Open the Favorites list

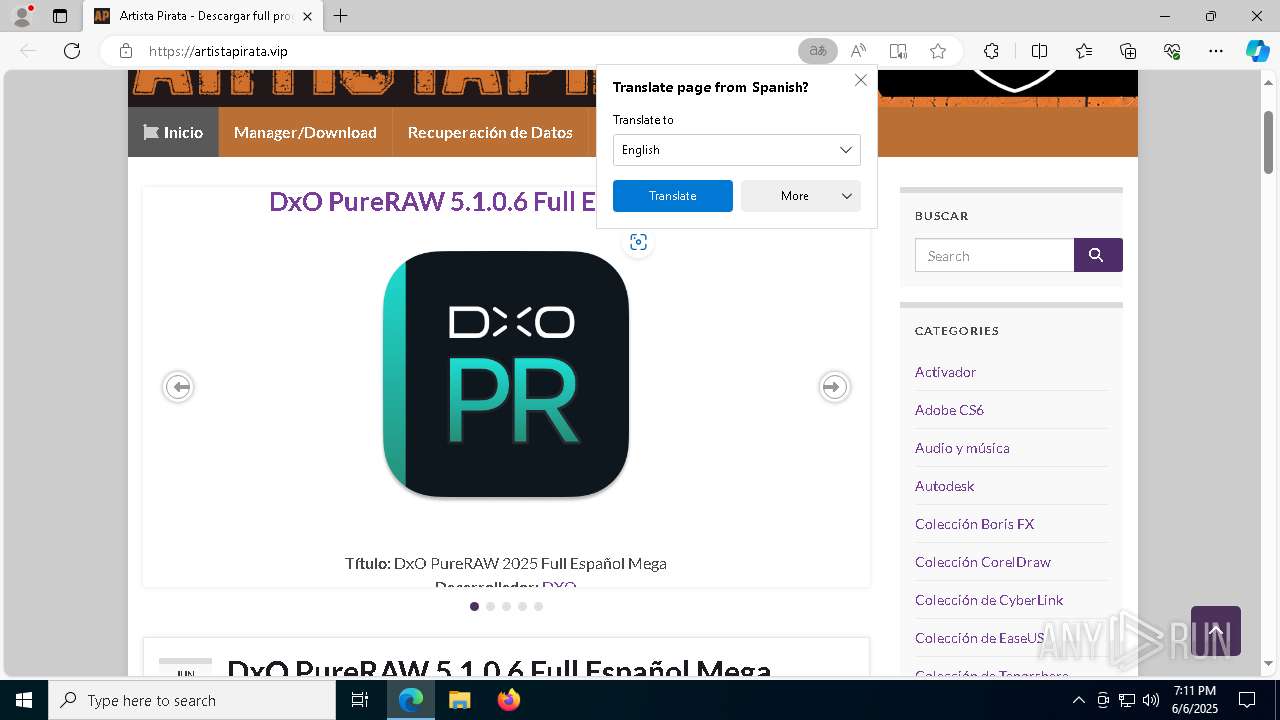pyautogui.click(x=1084, y=51)
